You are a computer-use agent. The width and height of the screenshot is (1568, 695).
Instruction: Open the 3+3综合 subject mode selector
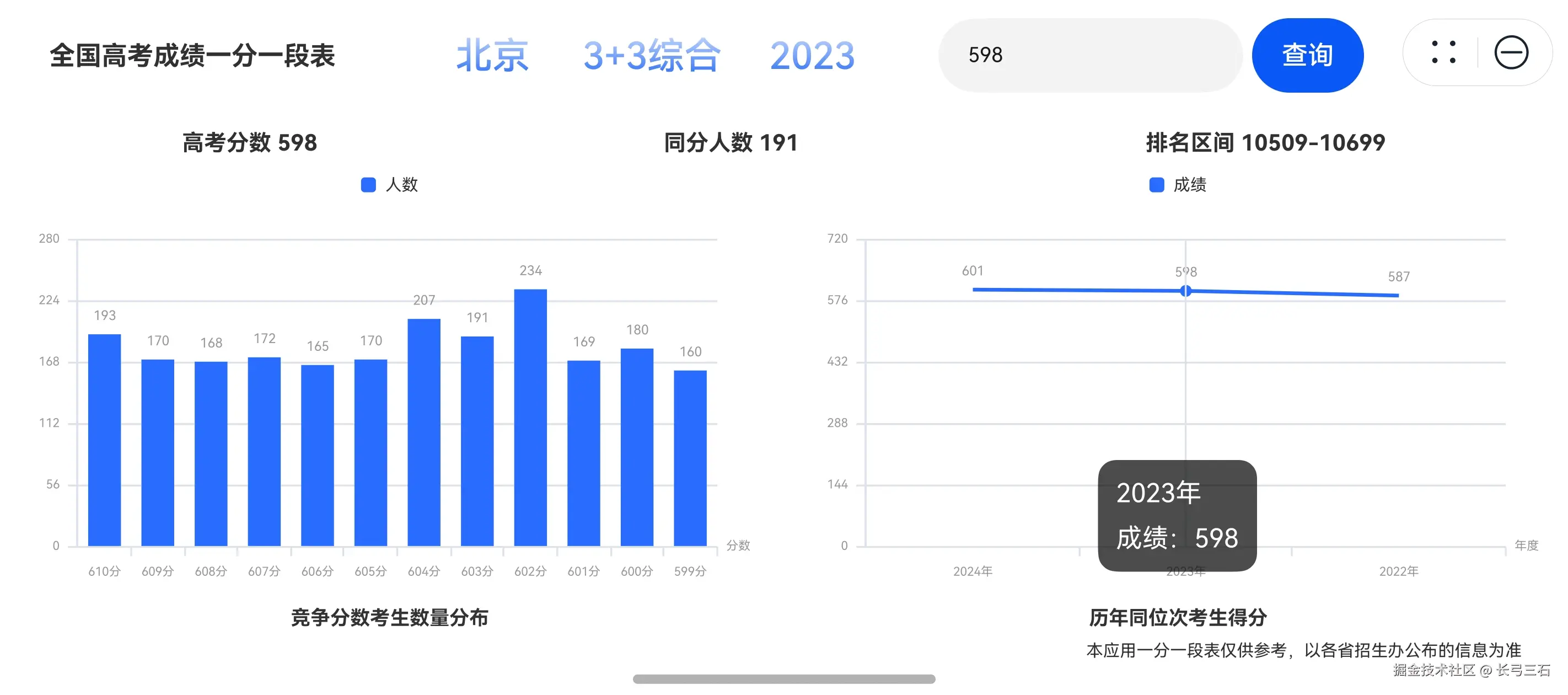651,56
